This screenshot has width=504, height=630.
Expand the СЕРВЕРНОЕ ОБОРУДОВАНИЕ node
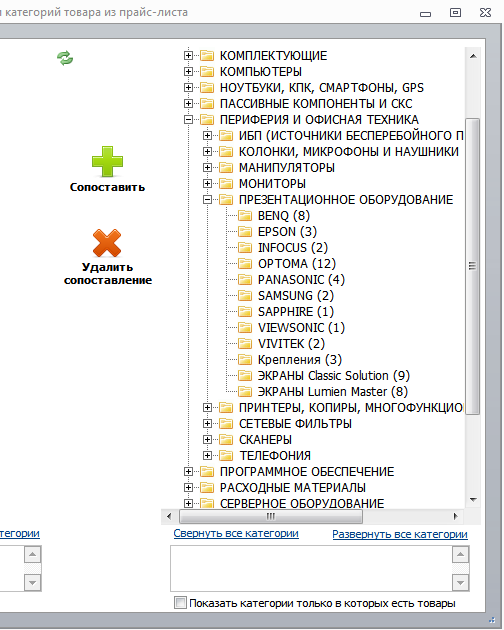tap(188, 503)
